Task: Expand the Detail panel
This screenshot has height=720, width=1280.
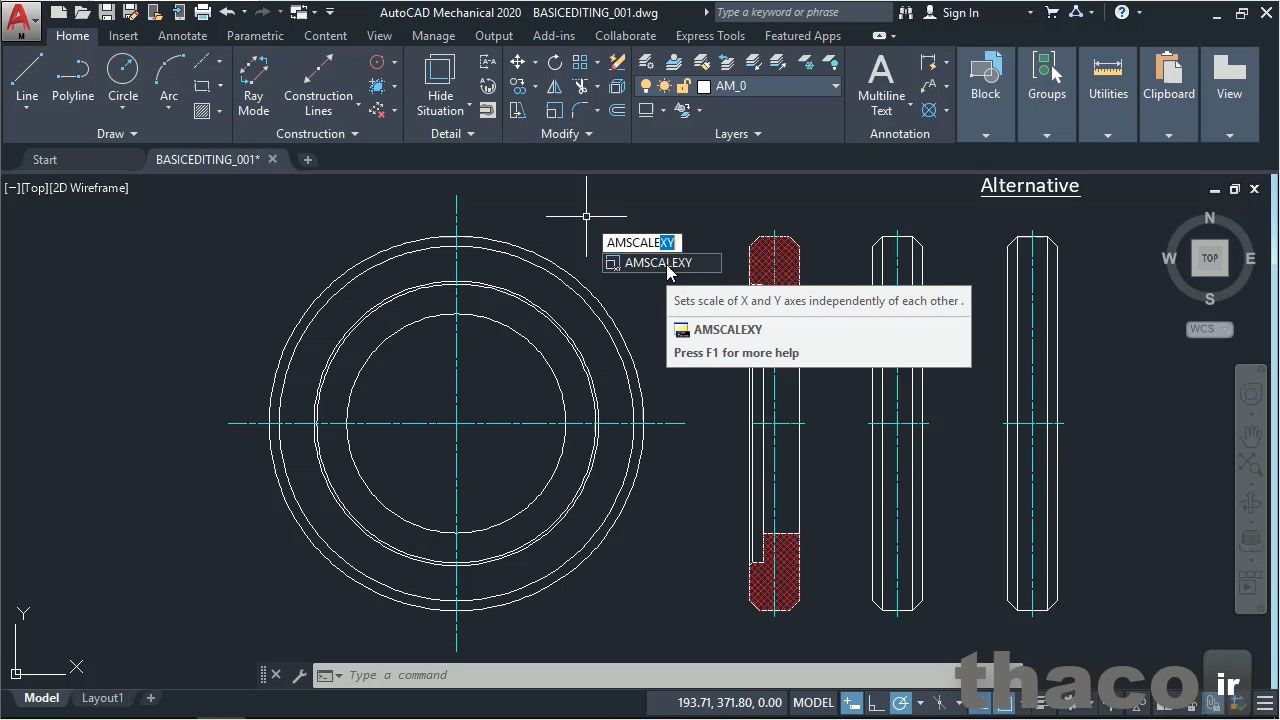Action: 452,134
